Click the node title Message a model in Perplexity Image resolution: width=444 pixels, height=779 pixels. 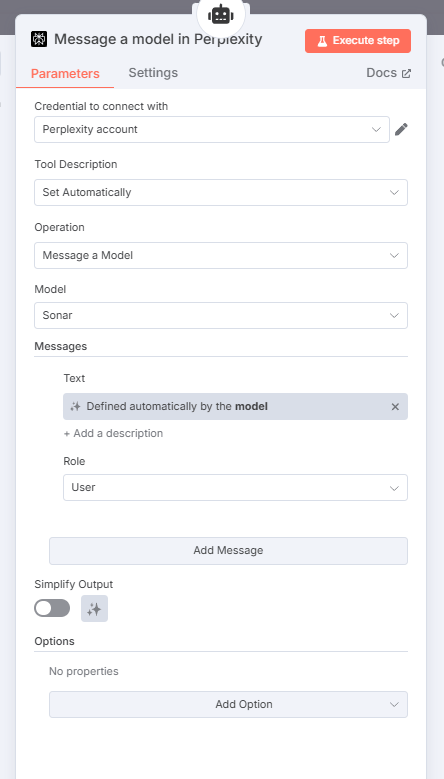pos(158,39)
